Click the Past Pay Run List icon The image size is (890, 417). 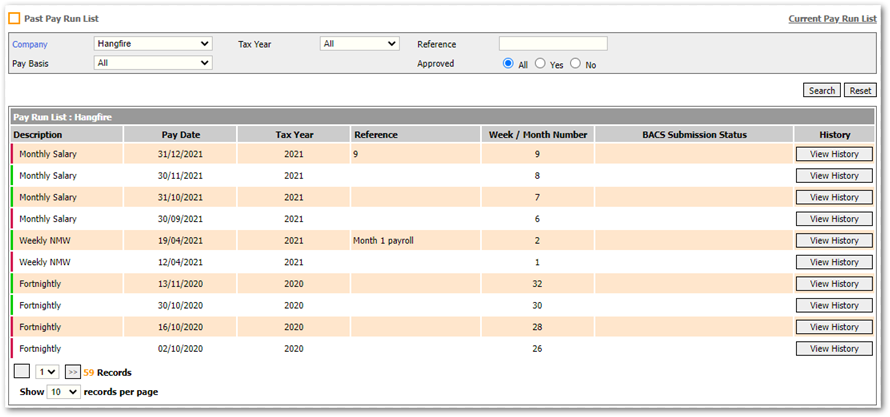click(x=14, y=19)
